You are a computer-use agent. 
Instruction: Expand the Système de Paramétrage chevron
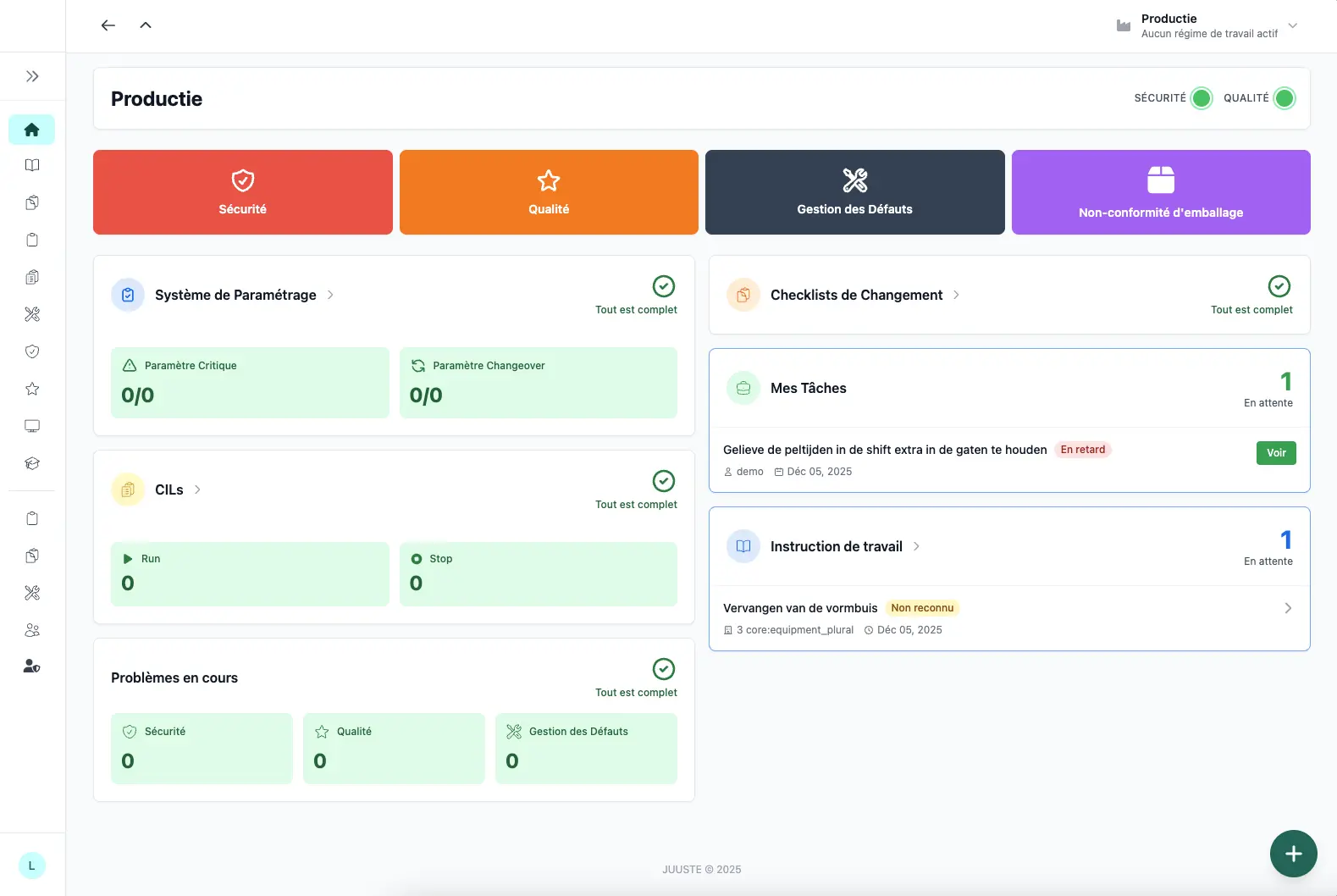(330, 295)
